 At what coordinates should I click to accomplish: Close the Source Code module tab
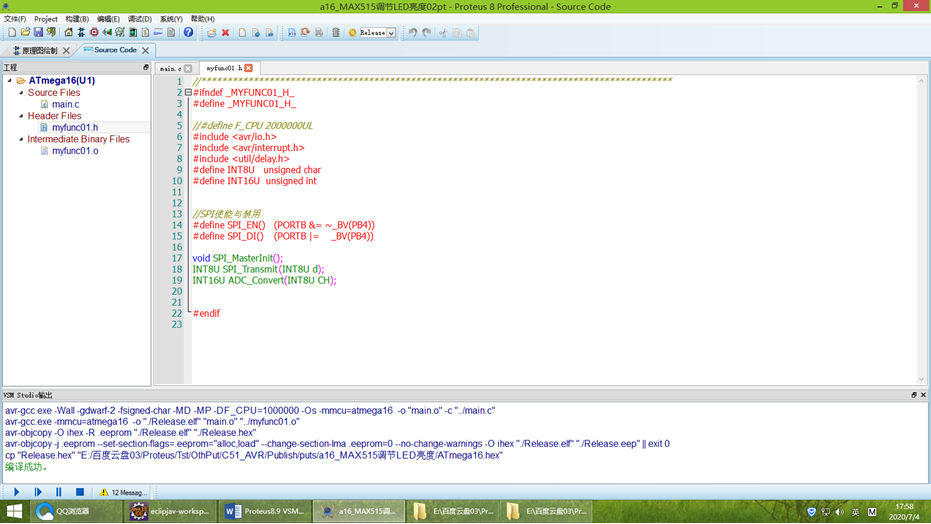point(145,50)
